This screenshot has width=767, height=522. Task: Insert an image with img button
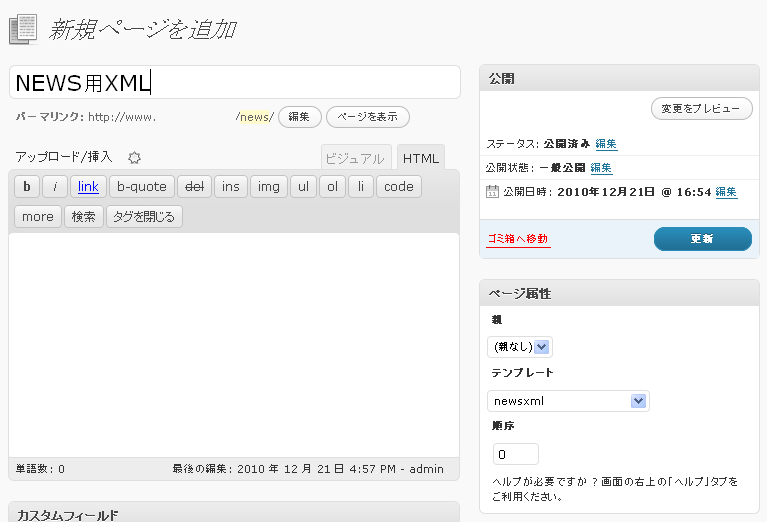(269, 186)
